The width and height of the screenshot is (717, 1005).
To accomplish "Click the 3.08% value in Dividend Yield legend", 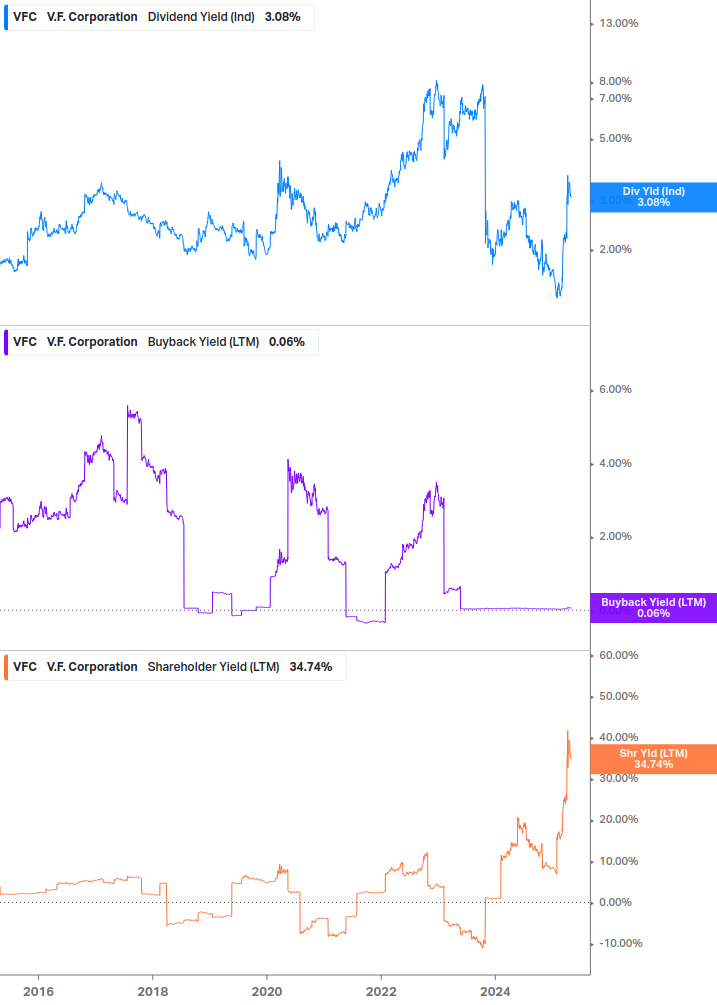I will (283, 17).
